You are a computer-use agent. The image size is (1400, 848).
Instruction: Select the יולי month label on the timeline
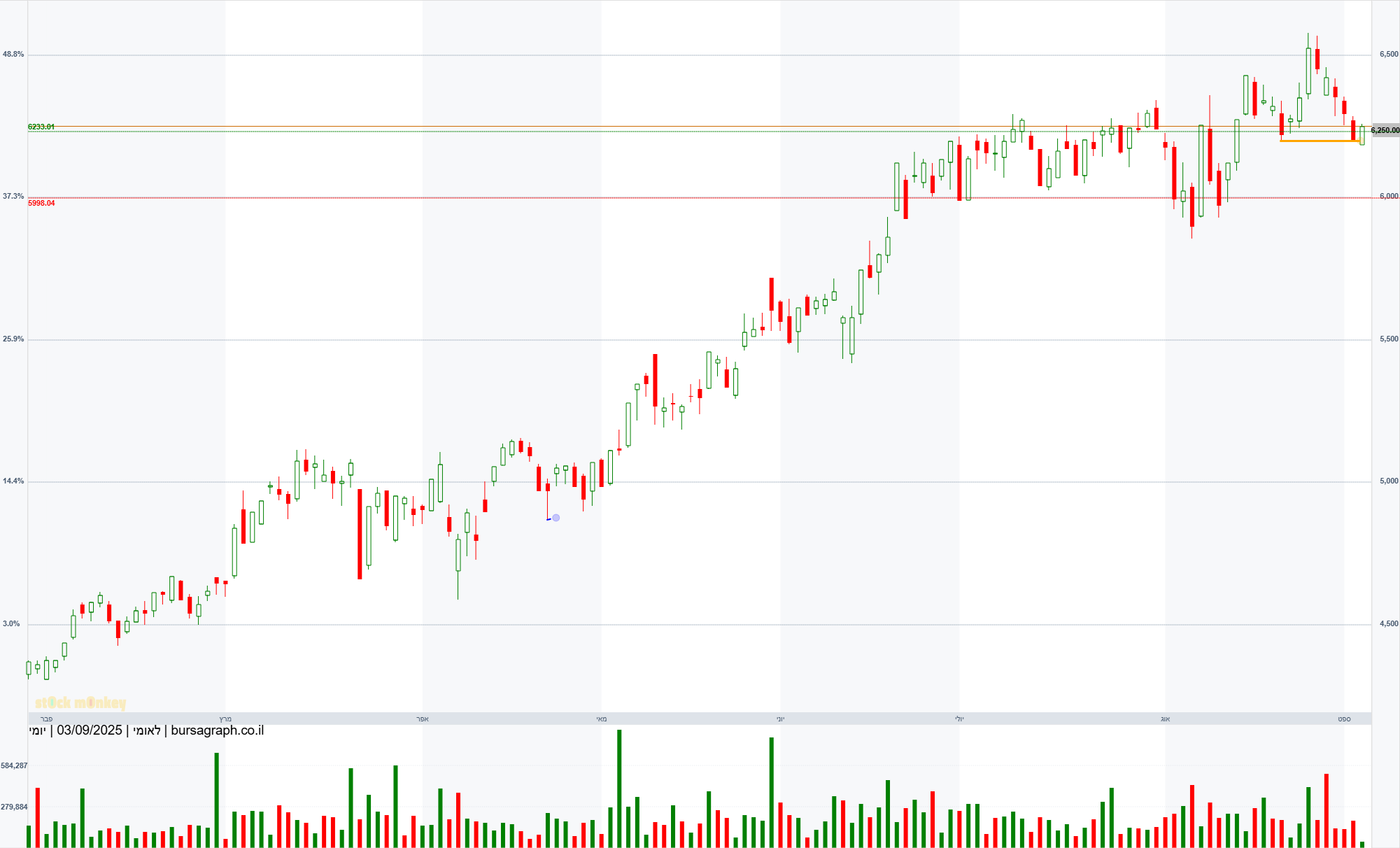pyautogui.click(x=959, y=719)
